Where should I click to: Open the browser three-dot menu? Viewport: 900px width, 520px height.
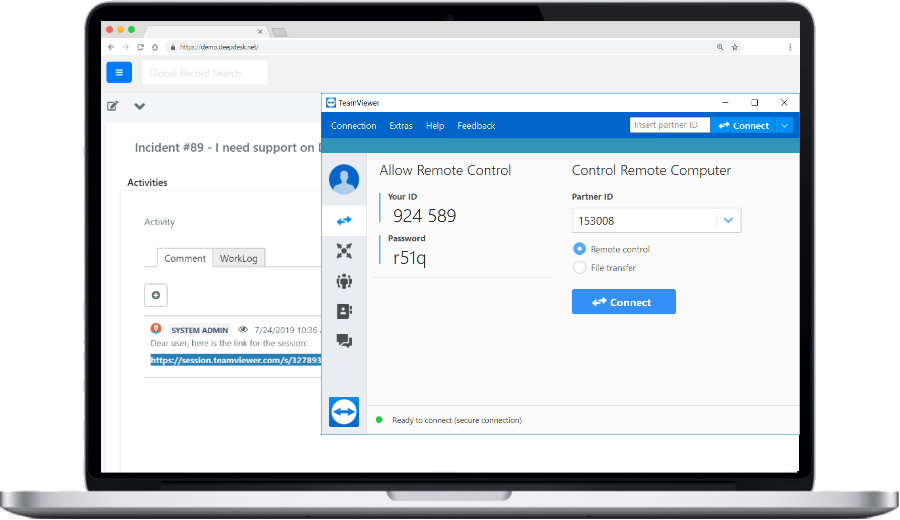coord(790,47)
